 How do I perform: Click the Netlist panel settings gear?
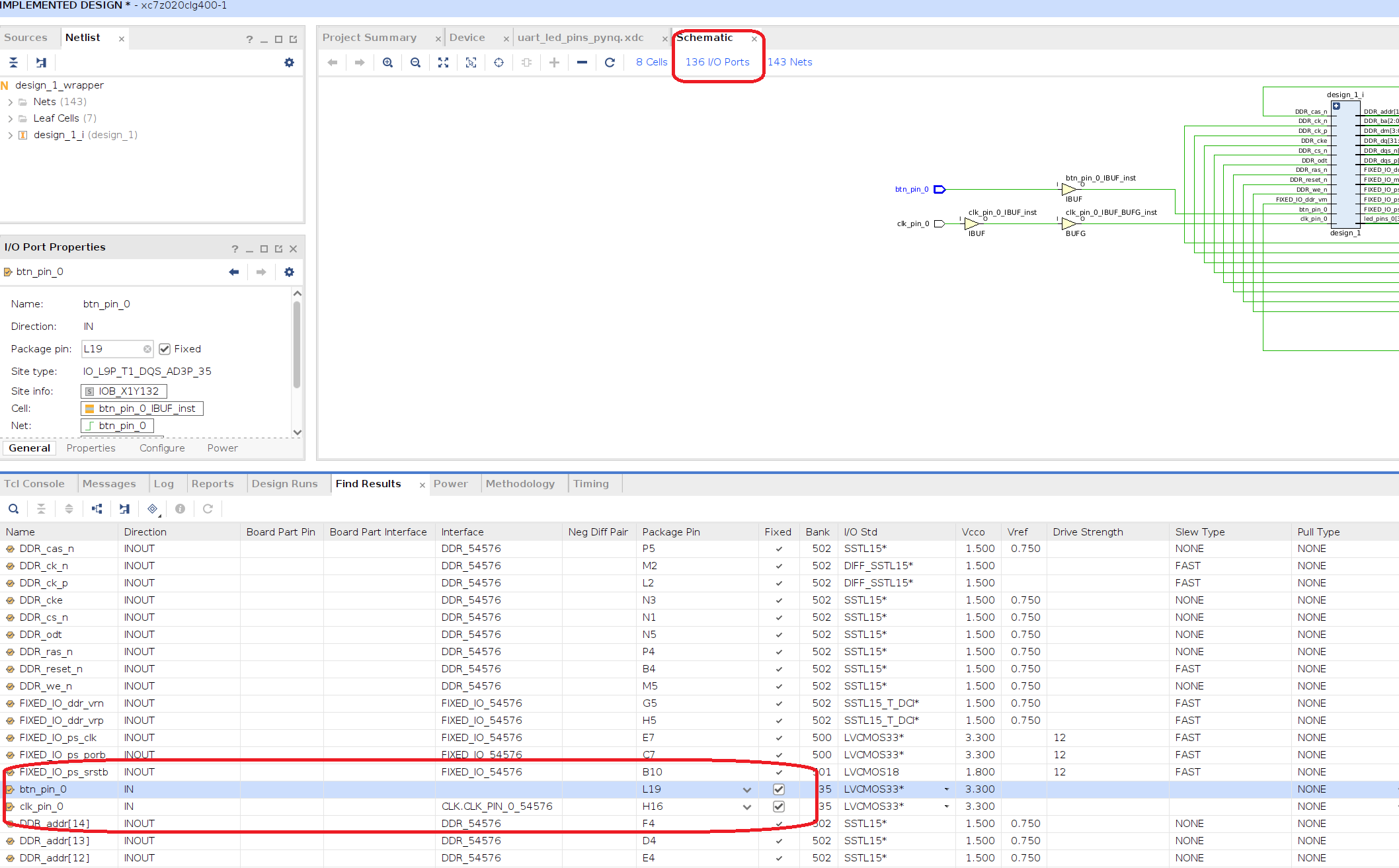[x=289, y=62]
